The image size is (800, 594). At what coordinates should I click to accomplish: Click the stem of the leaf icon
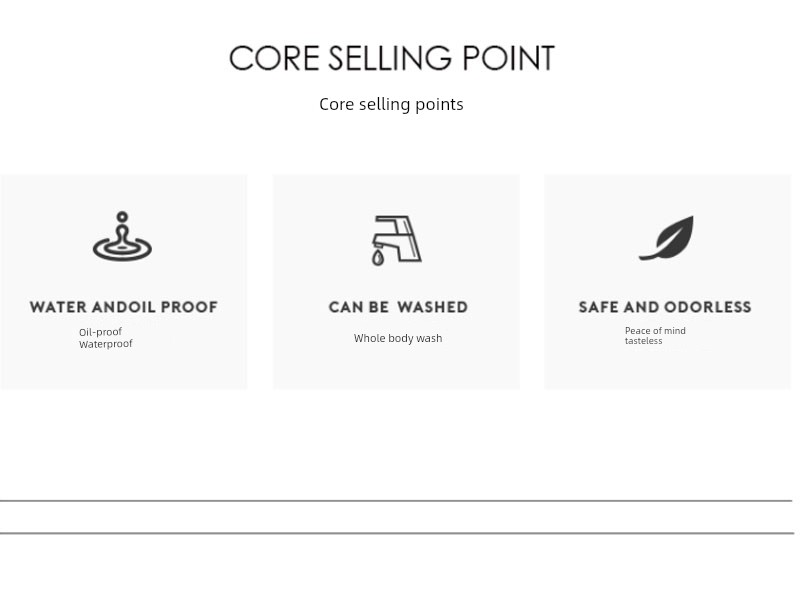648,257
